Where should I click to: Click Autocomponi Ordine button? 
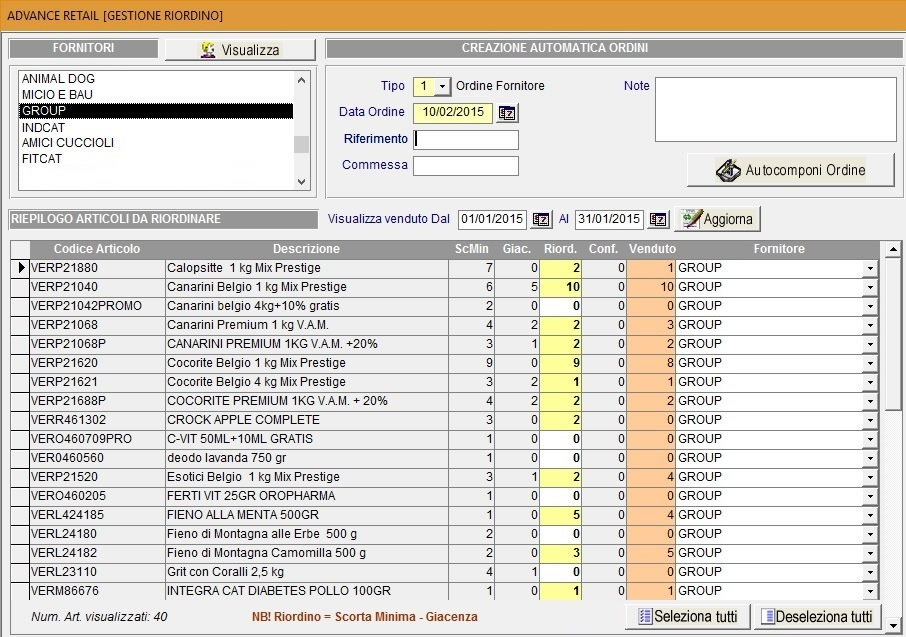(790, 170)
